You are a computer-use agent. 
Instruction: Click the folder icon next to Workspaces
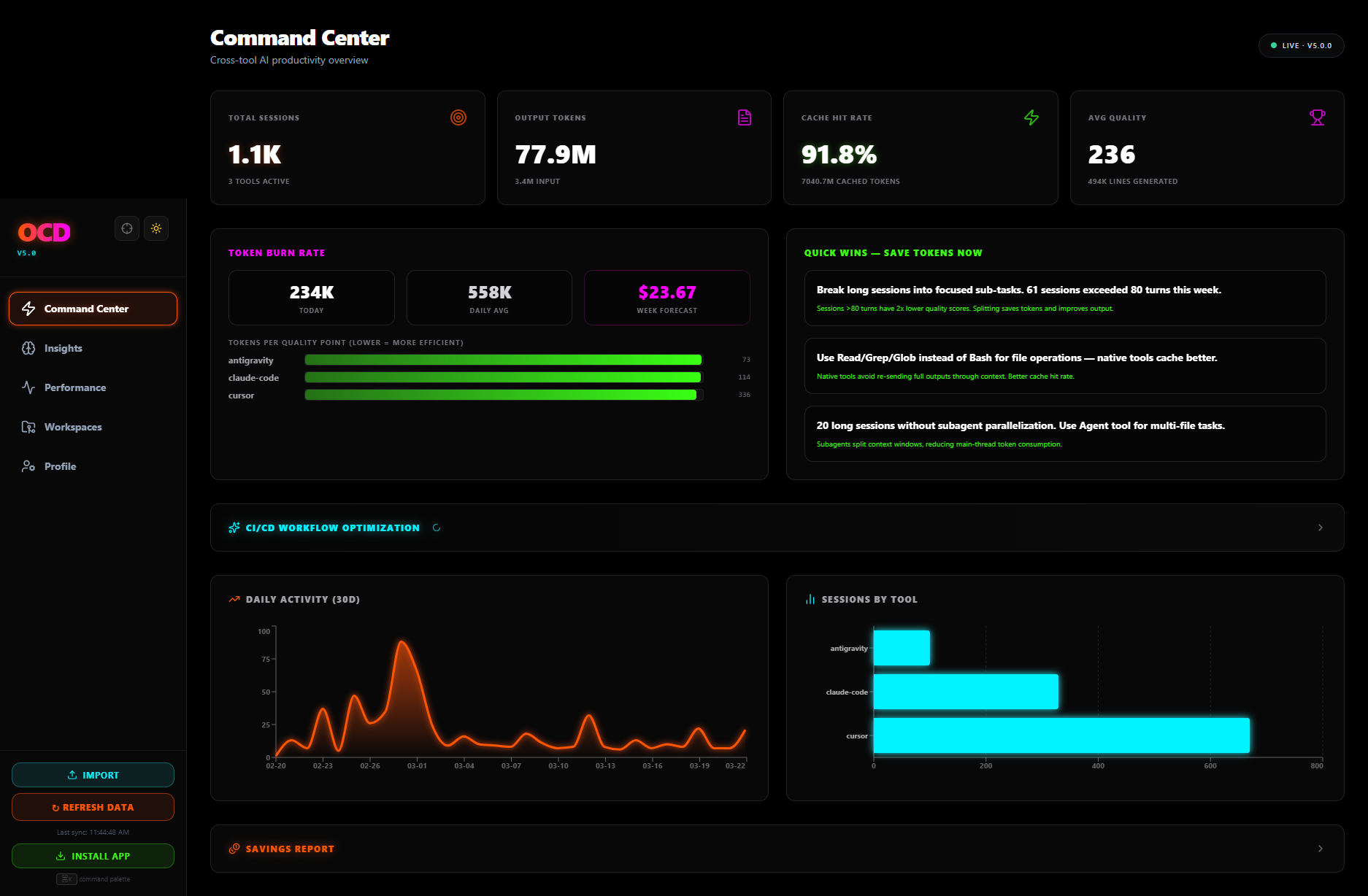tap(28, 427)
